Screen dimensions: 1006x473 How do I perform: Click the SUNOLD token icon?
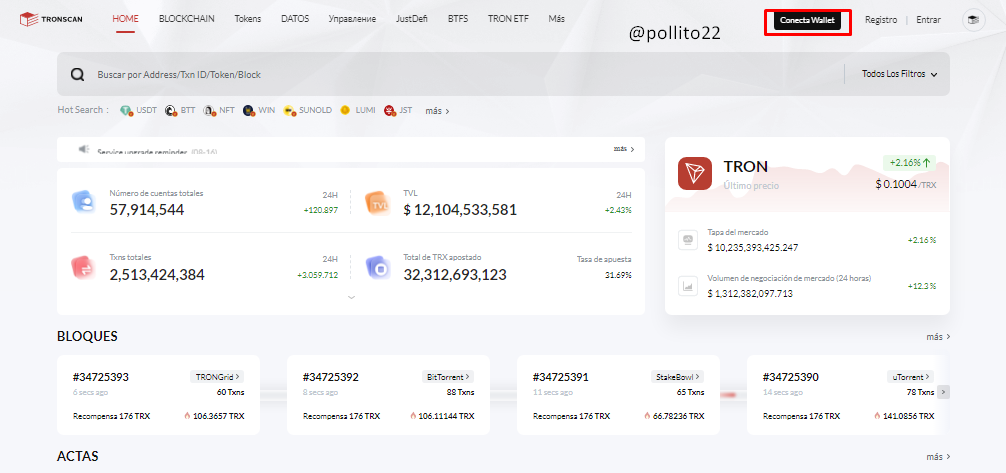click(289, 110)
